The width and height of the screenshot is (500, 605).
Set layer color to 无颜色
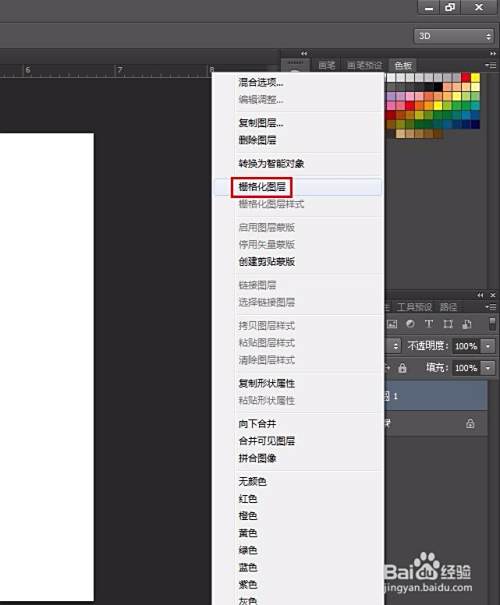[x=298, y=482]
